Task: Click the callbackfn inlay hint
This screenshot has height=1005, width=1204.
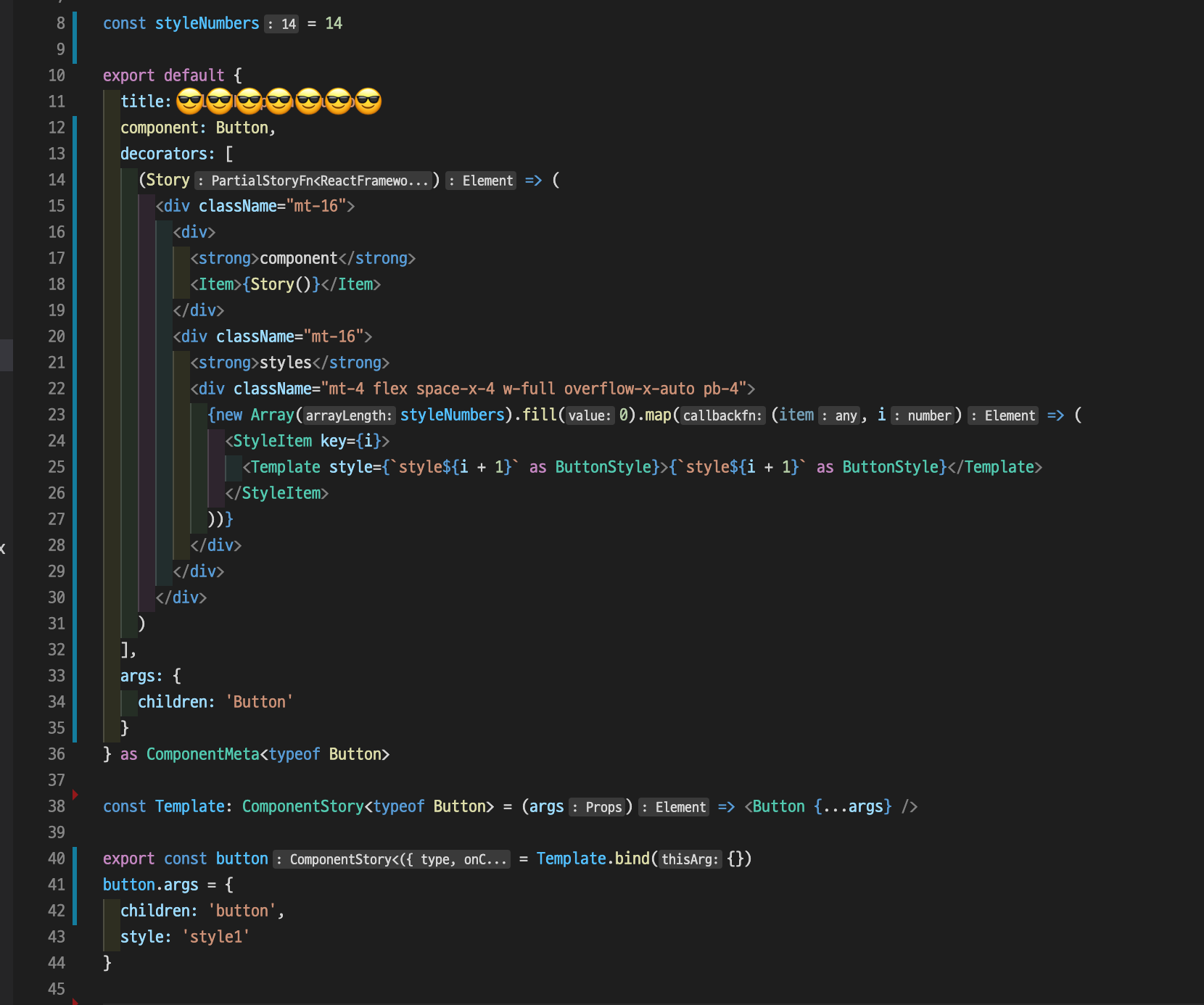Action: click(x=722, y=415)
